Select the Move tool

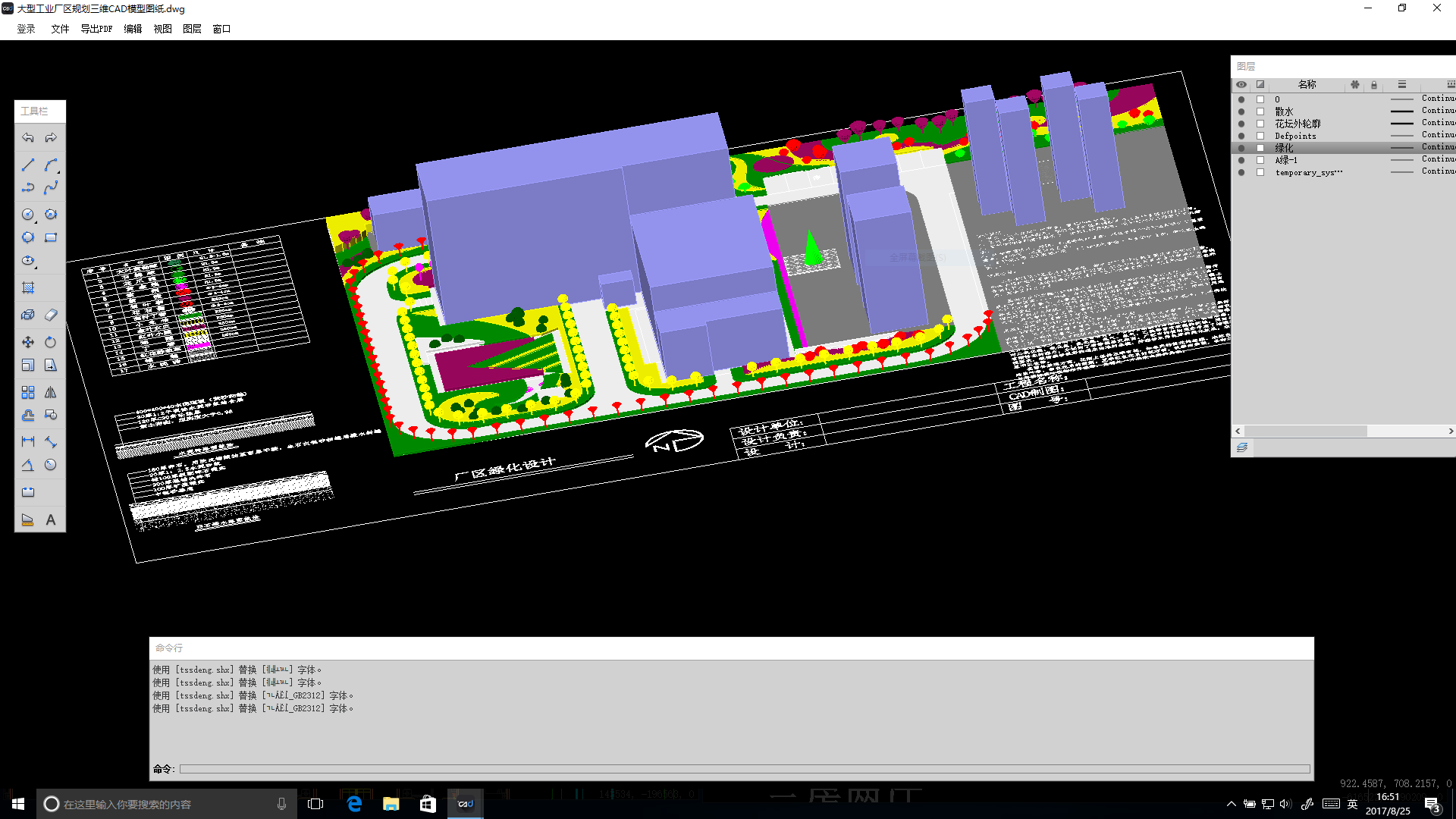[28, 342]
